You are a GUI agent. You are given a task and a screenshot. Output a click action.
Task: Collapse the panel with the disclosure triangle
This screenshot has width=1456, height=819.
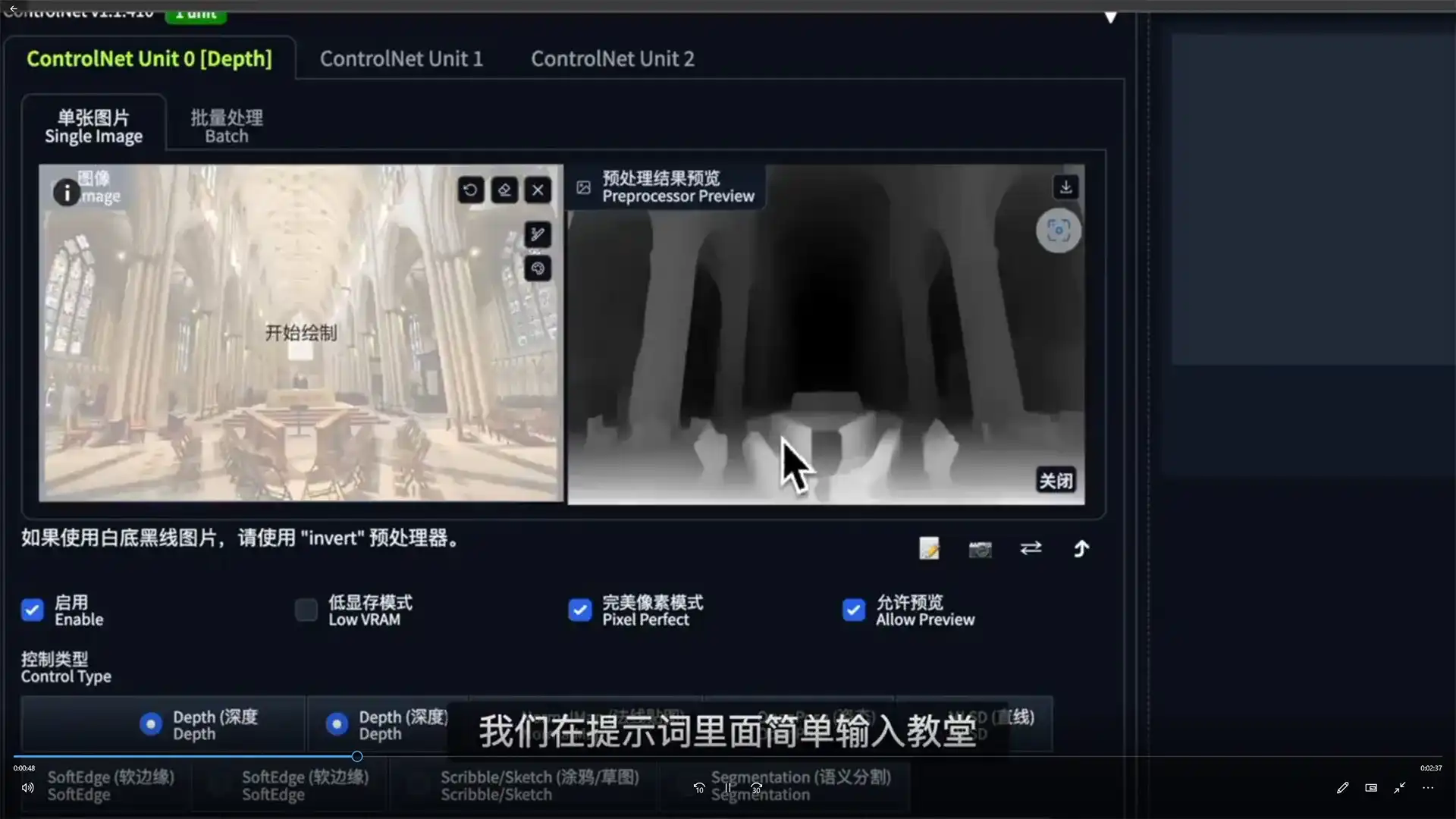(1110, 15)
